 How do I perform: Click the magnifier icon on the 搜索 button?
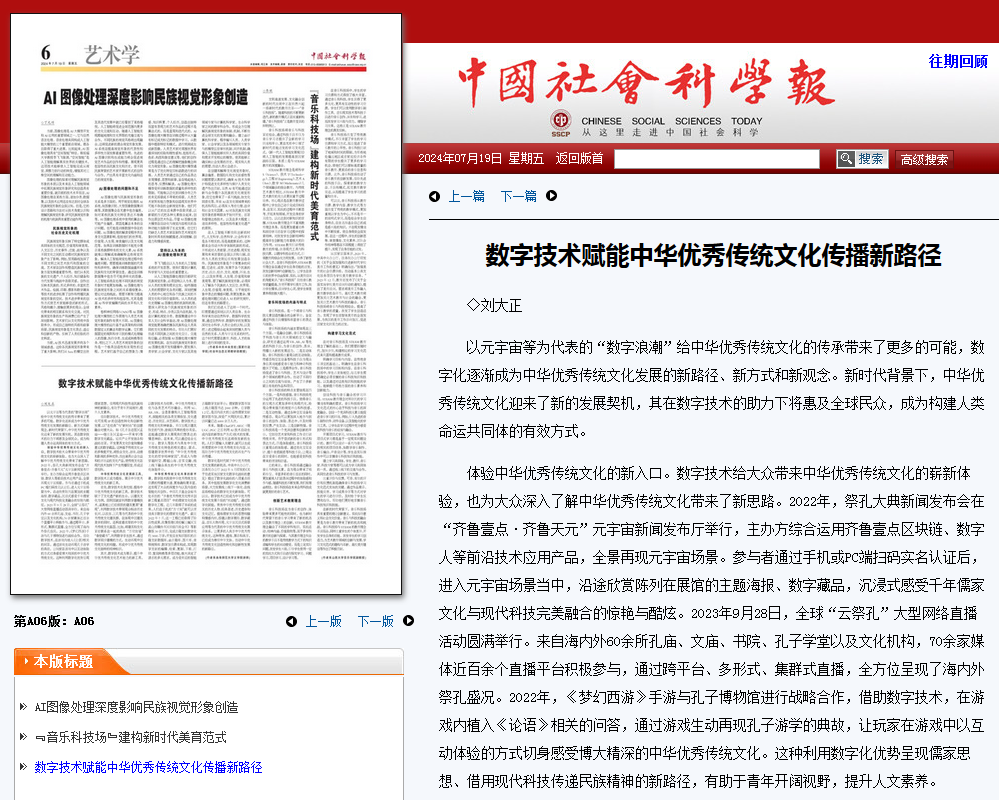coord(846,159)
